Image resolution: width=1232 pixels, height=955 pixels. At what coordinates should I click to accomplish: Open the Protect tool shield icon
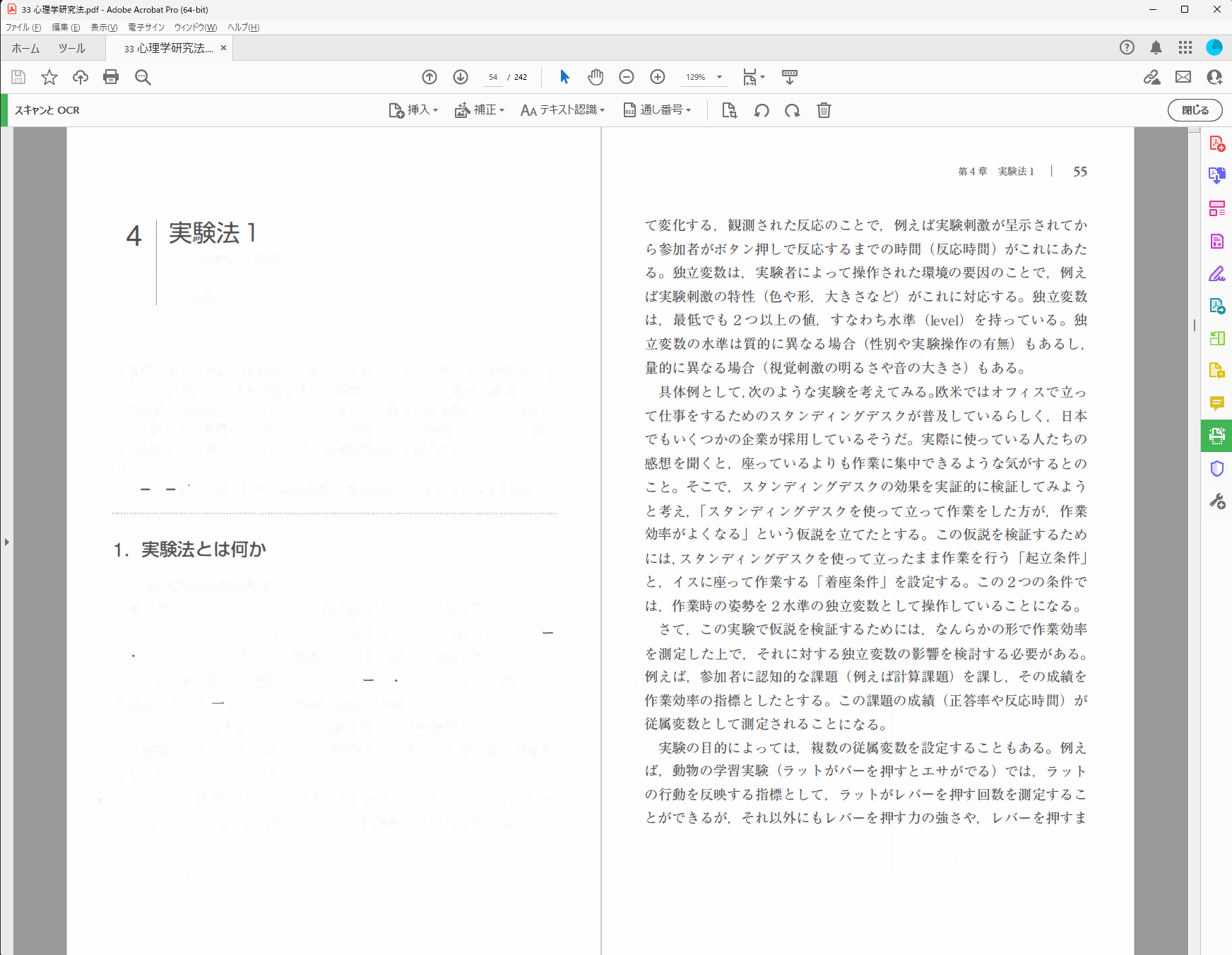(x=1216, y=468)
